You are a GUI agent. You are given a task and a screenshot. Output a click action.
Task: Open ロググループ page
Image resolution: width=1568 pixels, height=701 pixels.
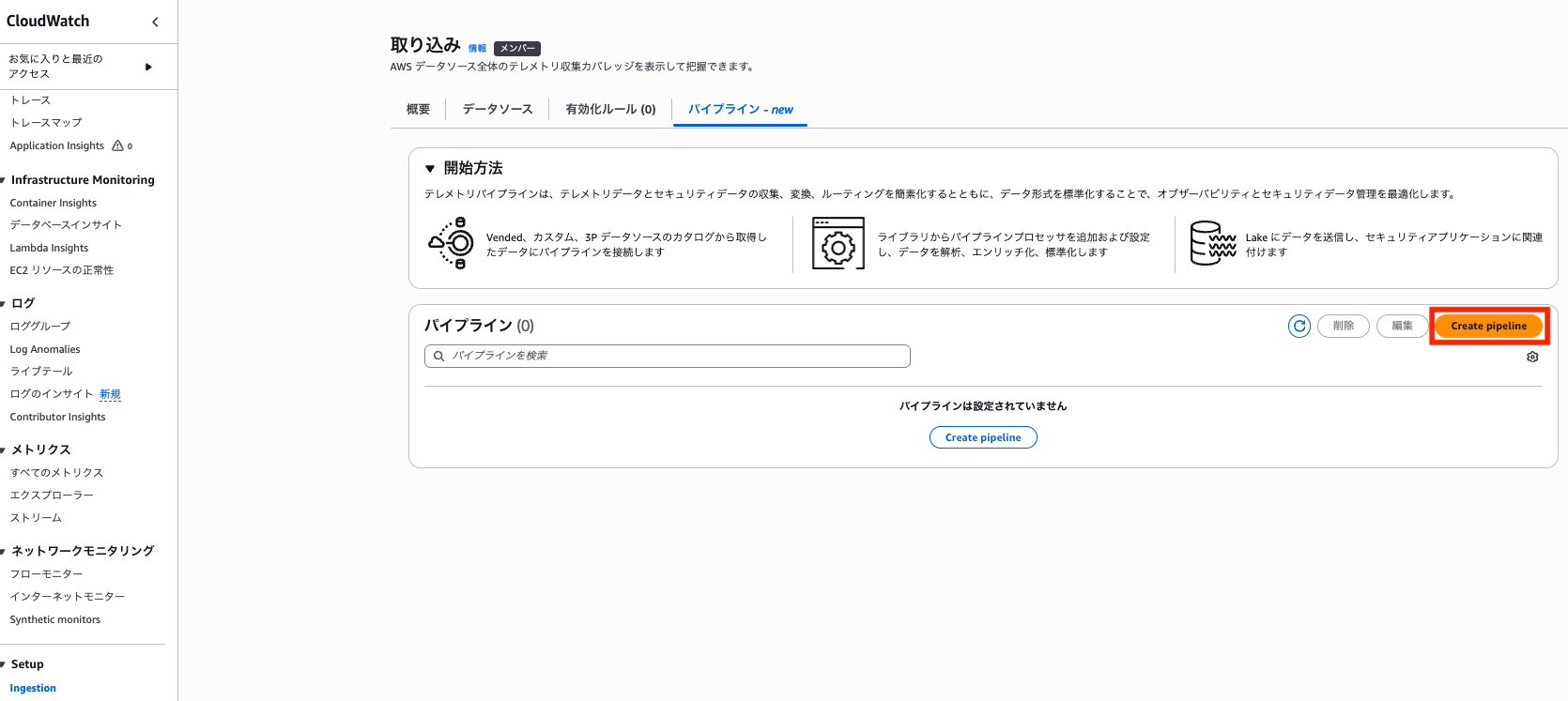[40, 327]
